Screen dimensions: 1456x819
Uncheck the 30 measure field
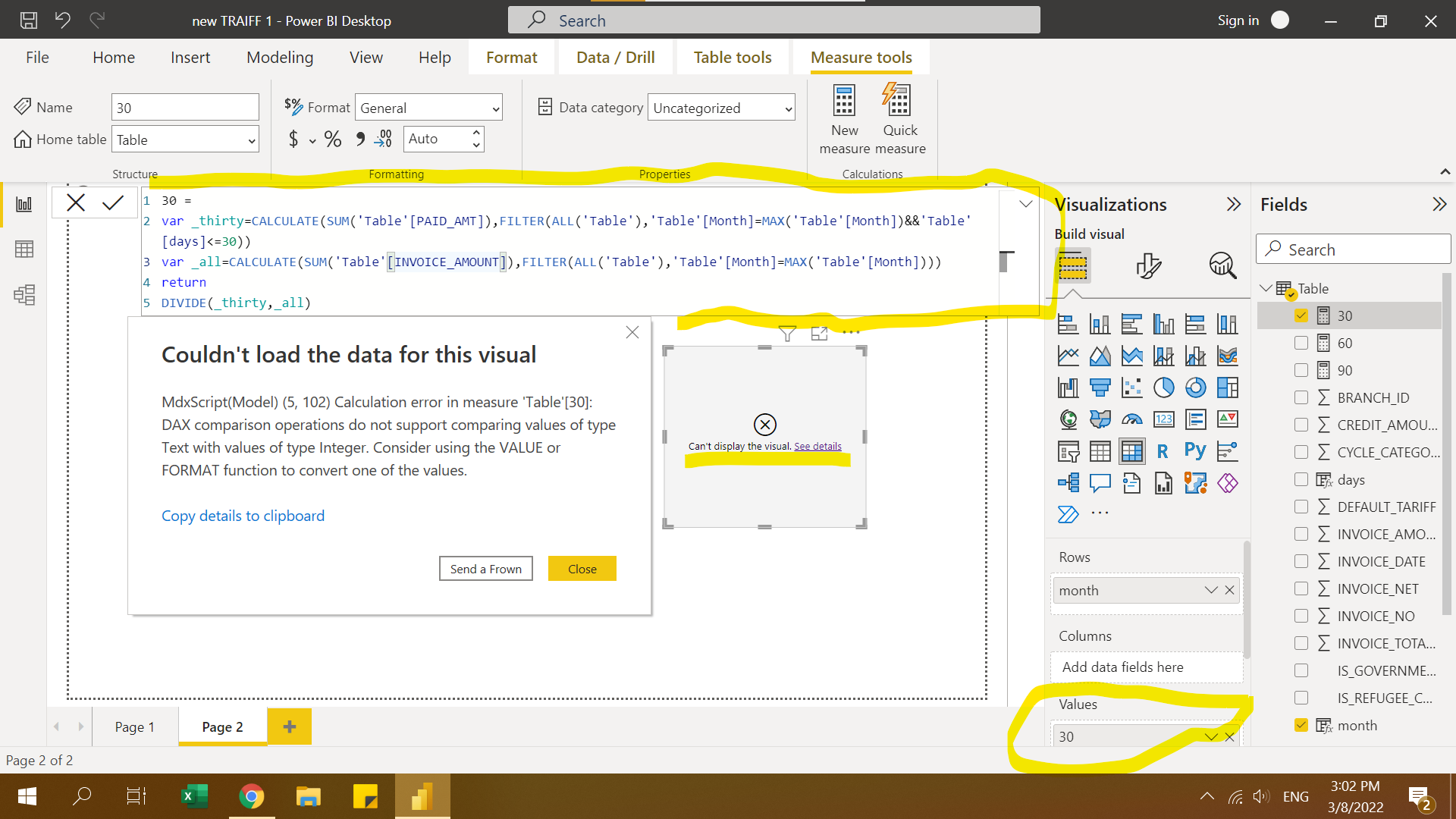point(1301,315)
